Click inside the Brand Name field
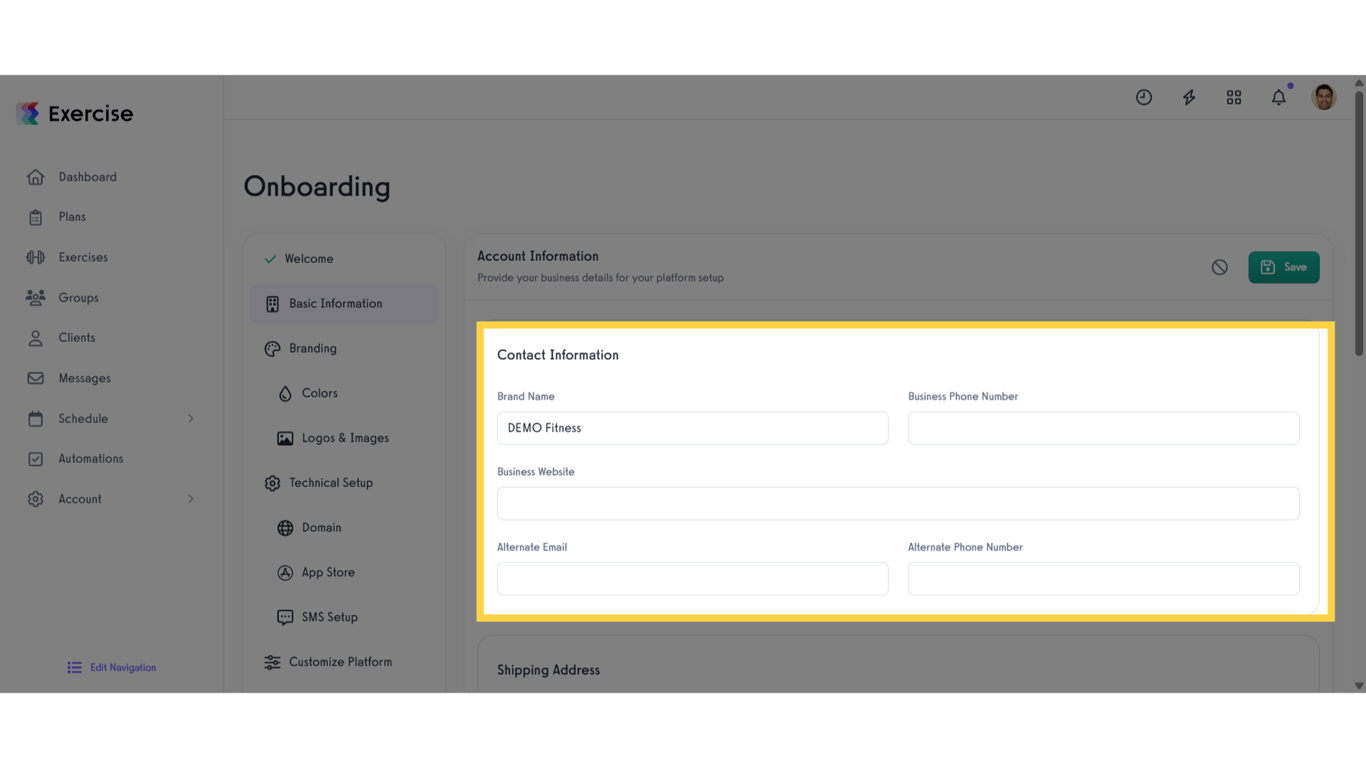Screen dimensions: 1366x768 693,427
